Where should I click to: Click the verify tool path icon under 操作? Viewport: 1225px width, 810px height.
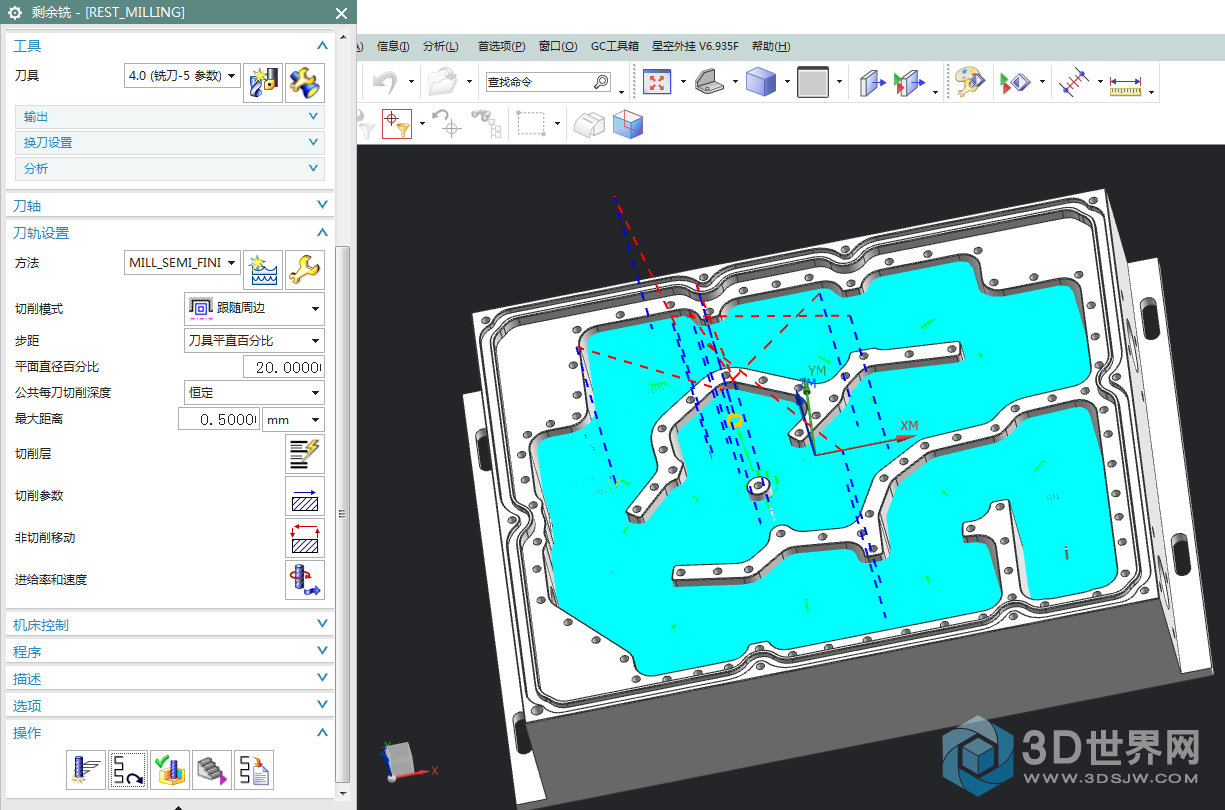click(170, 770)
